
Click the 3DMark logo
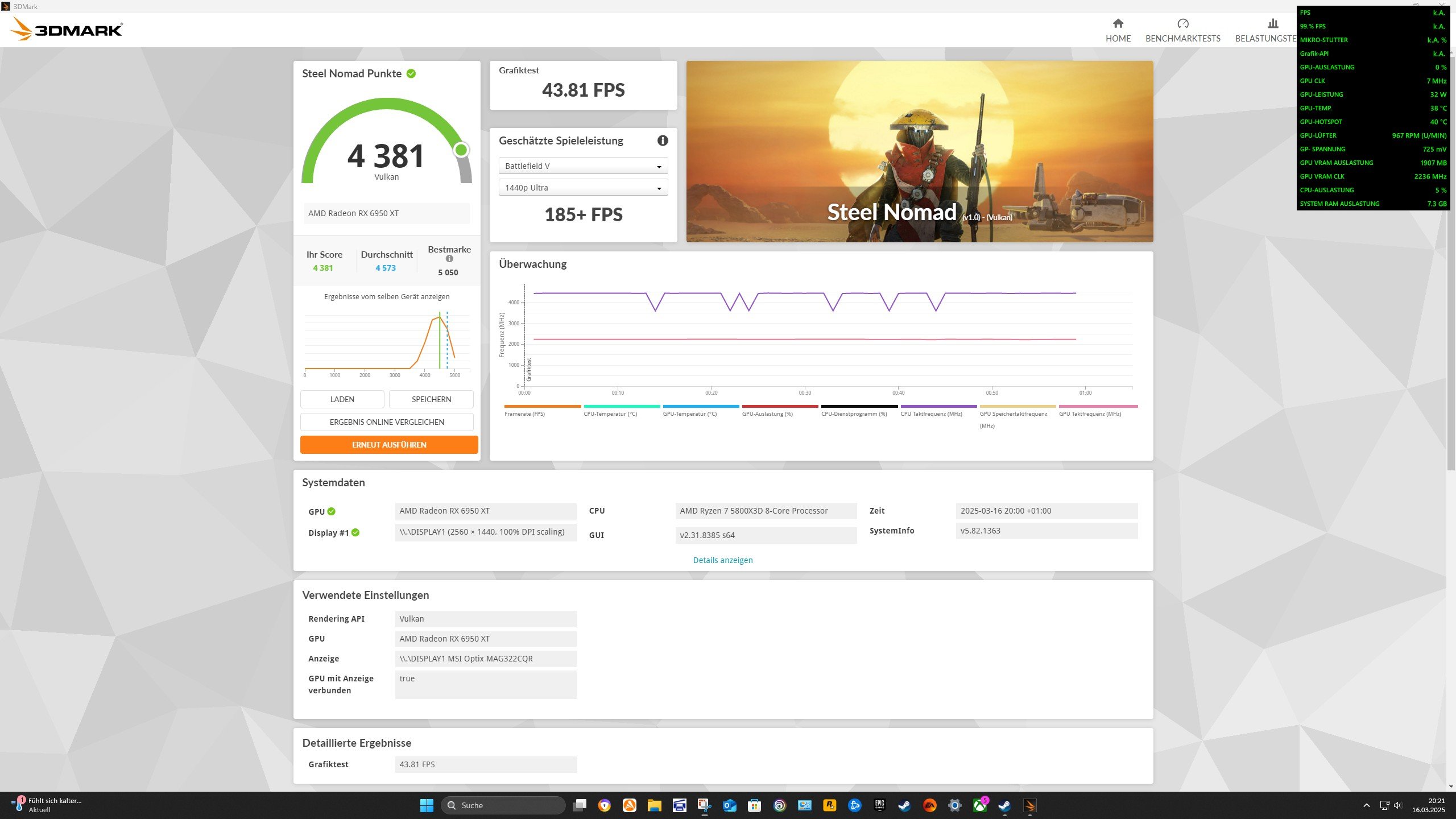click(x=67, y=29)
